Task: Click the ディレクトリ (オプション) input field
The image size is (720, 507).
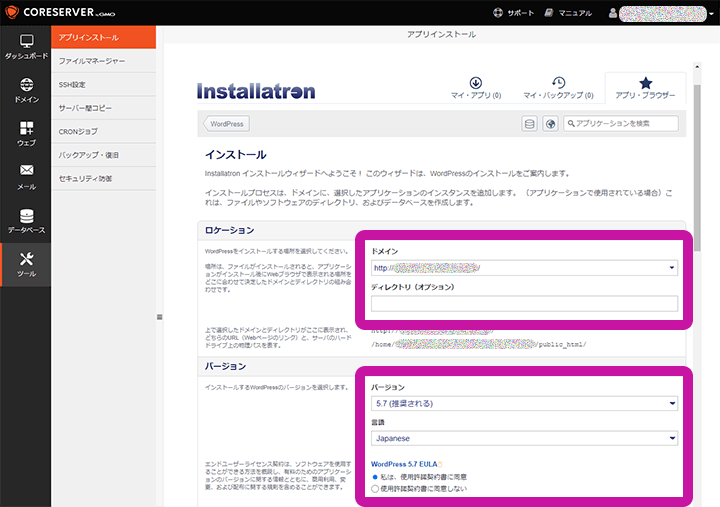Action: pos(524,304)
